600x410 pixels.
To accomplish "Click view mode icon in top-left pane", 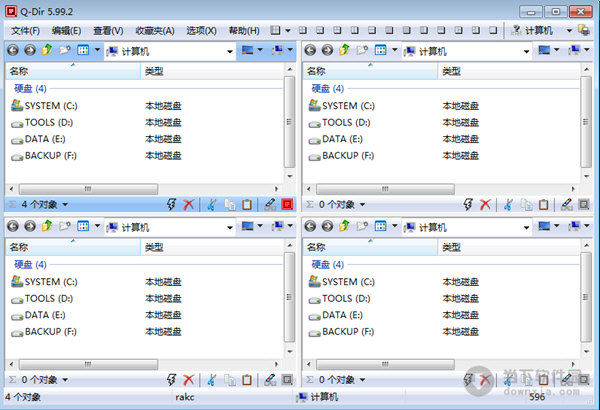I will pos(83,50).
